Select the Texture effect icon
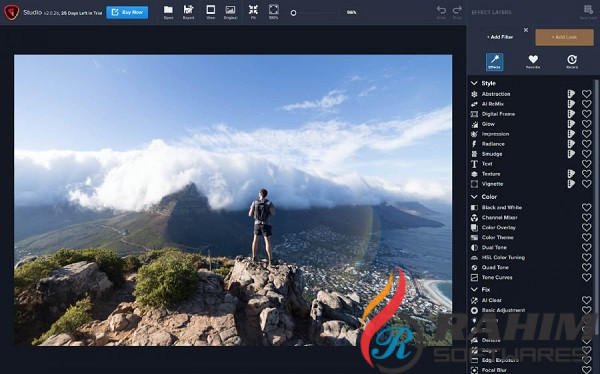 pyautogui.click(x=474, y=174)
